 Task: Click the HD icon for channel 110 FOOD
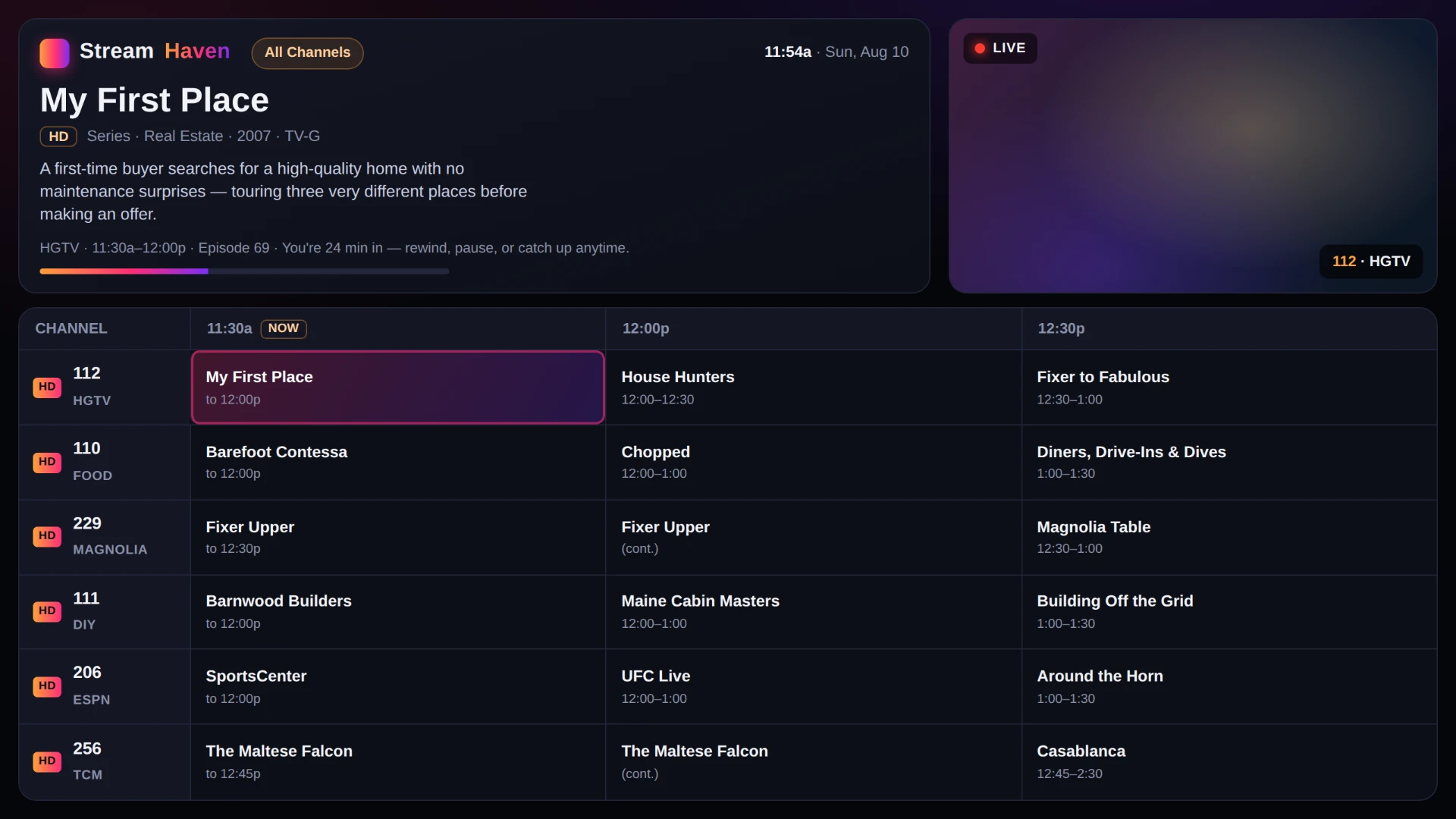47,462
